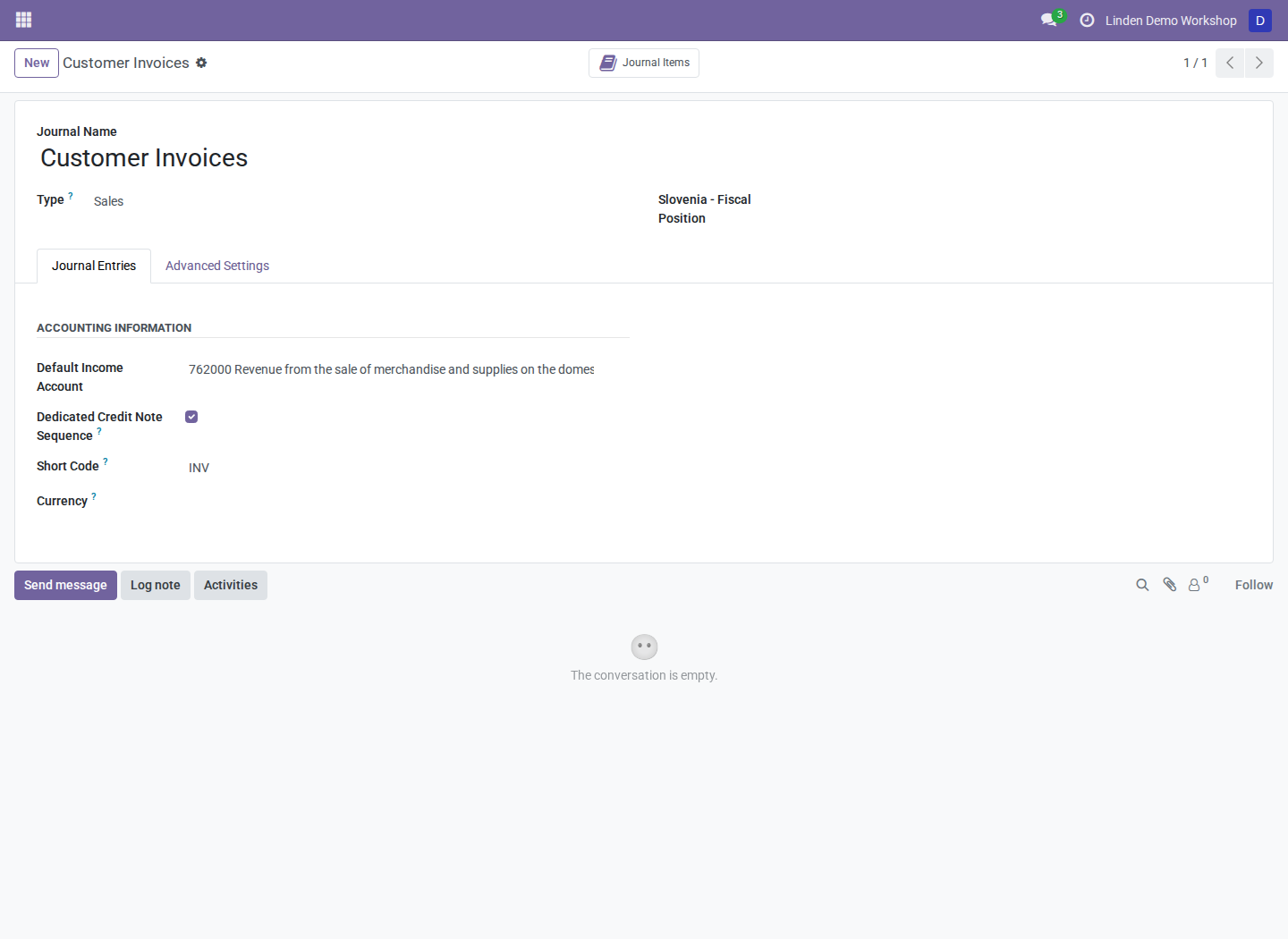Open user avatar D menu
Image resolution: width=1288 pixels, height=939 pixels.
coord(1260,21)
